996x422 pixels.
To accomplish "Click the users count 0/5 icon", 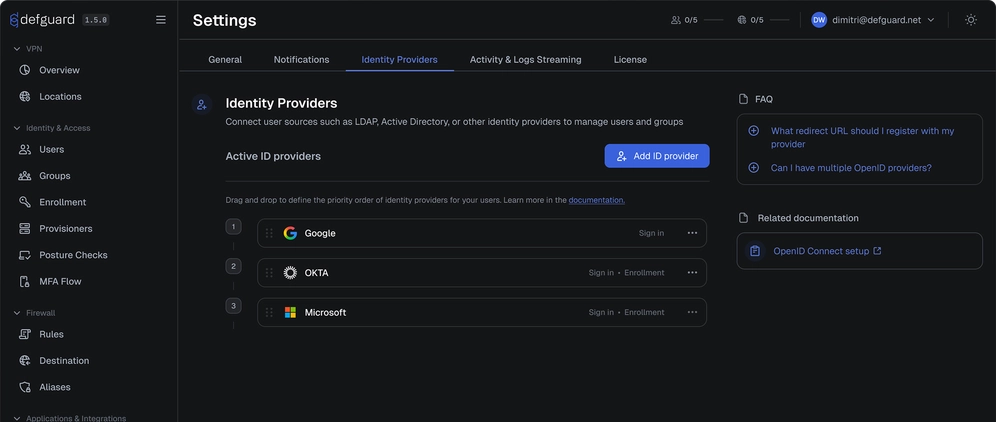I will 675,20.
